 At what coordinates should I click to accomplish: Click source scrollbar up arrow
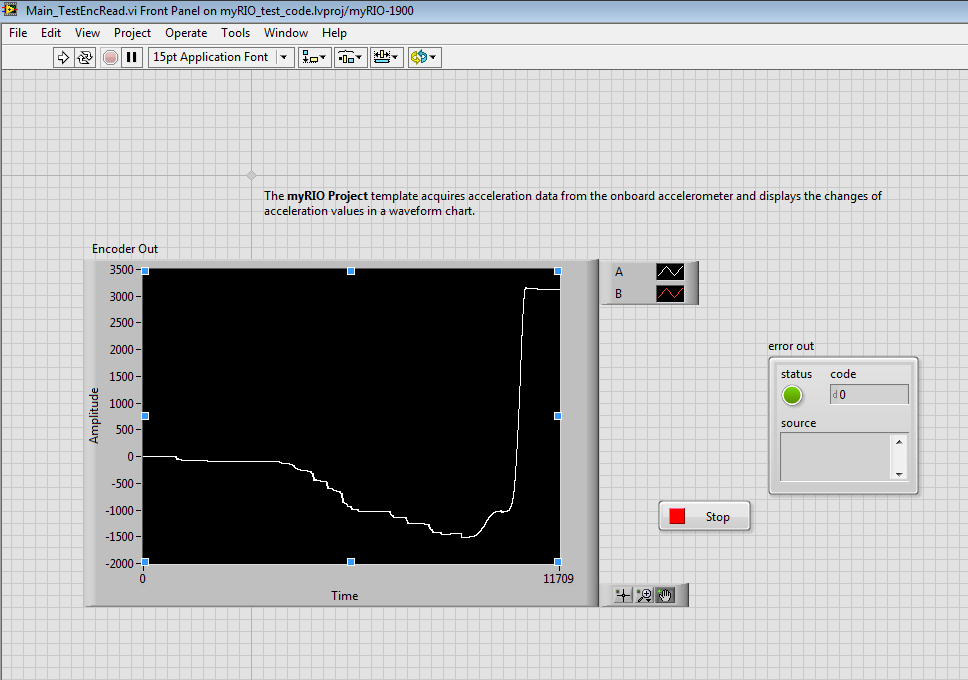pos(899,442)
